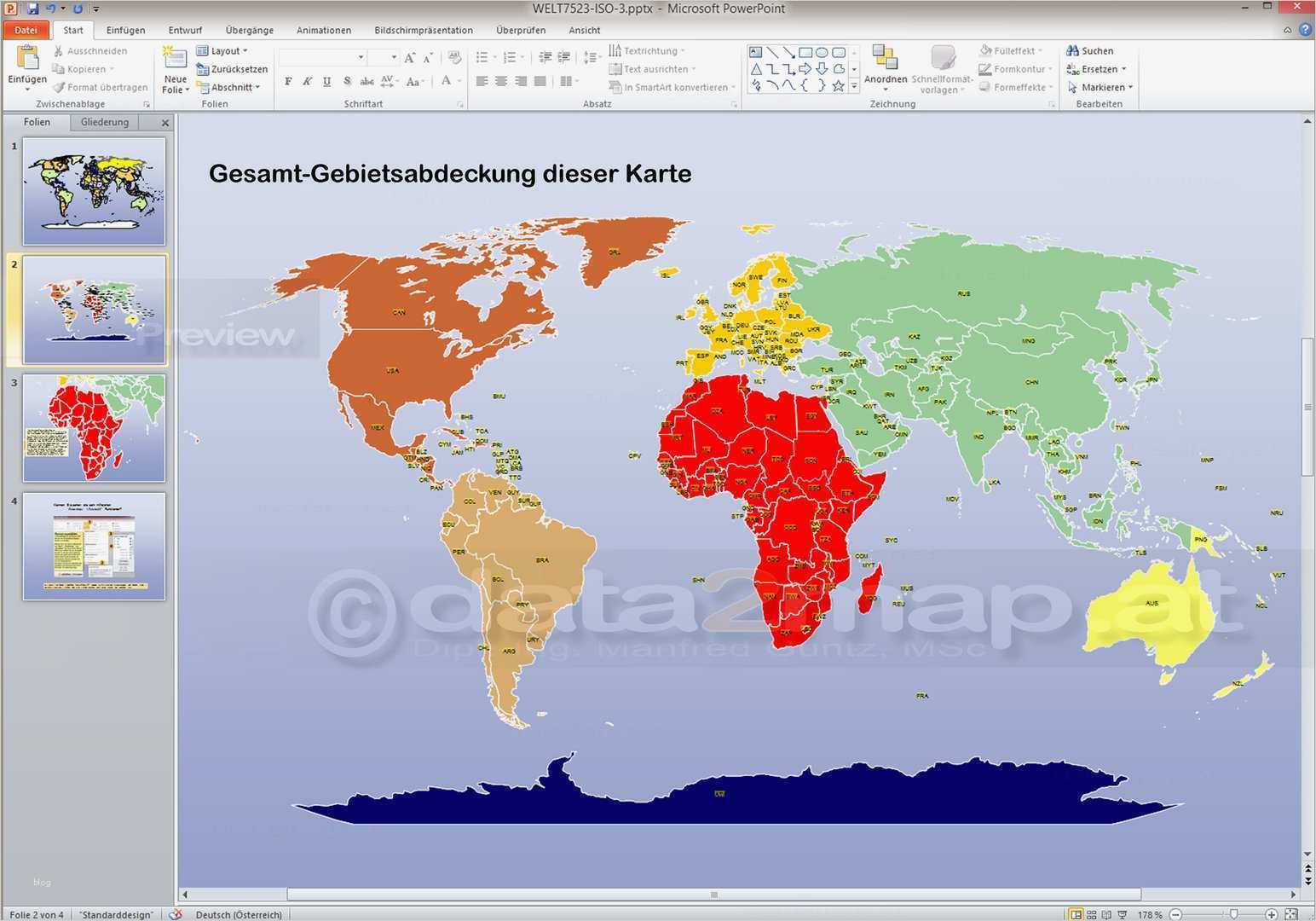The height and width of the screenshot is (921, 1316).
Task: Expand the shapes gallery with the More arrow
Action: 853,85
